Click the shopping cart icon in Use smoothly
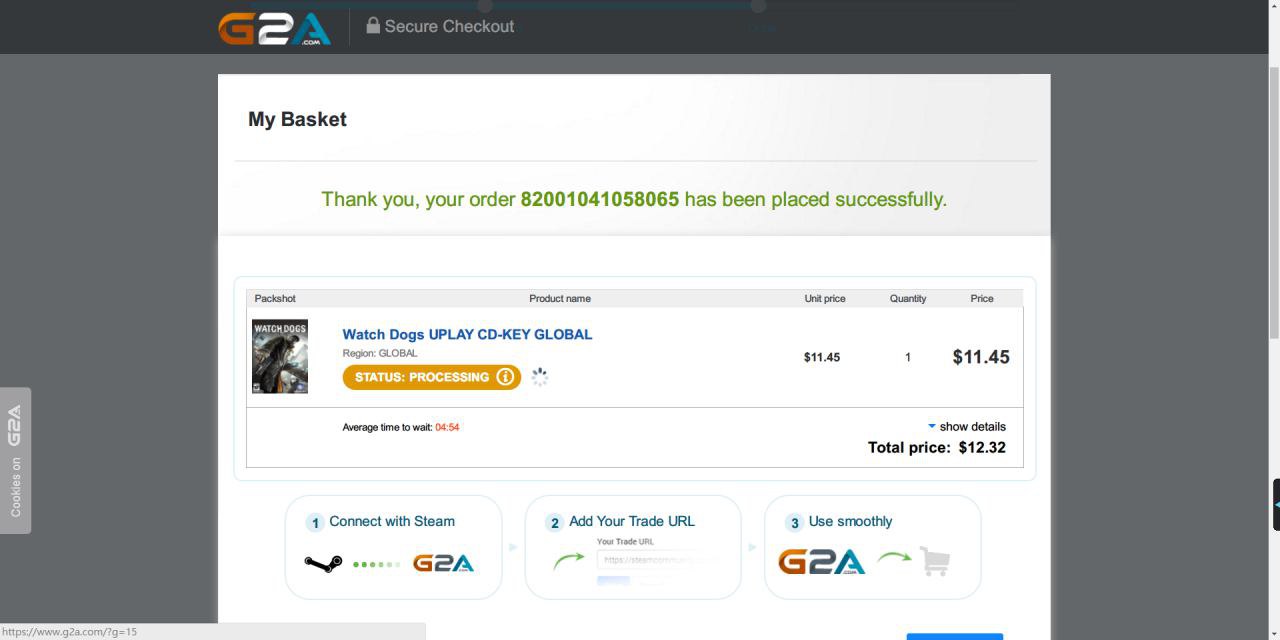 click(934, 561)
